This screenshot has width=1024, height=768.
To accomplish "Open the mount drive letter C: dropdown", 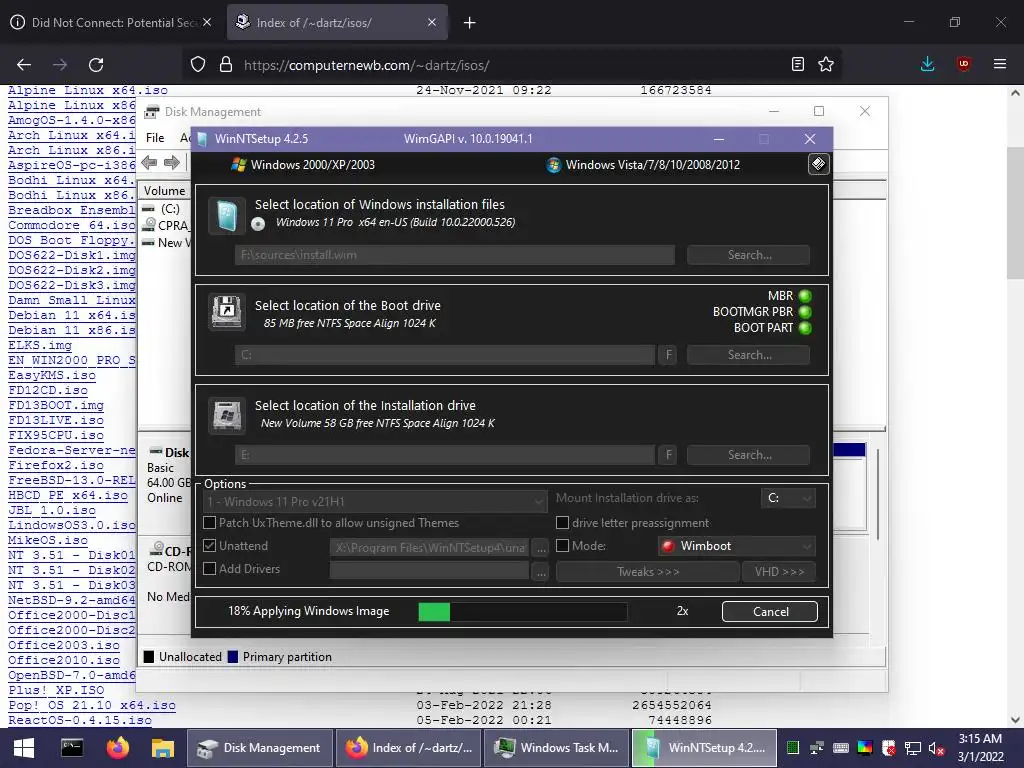I will (788, 498).
